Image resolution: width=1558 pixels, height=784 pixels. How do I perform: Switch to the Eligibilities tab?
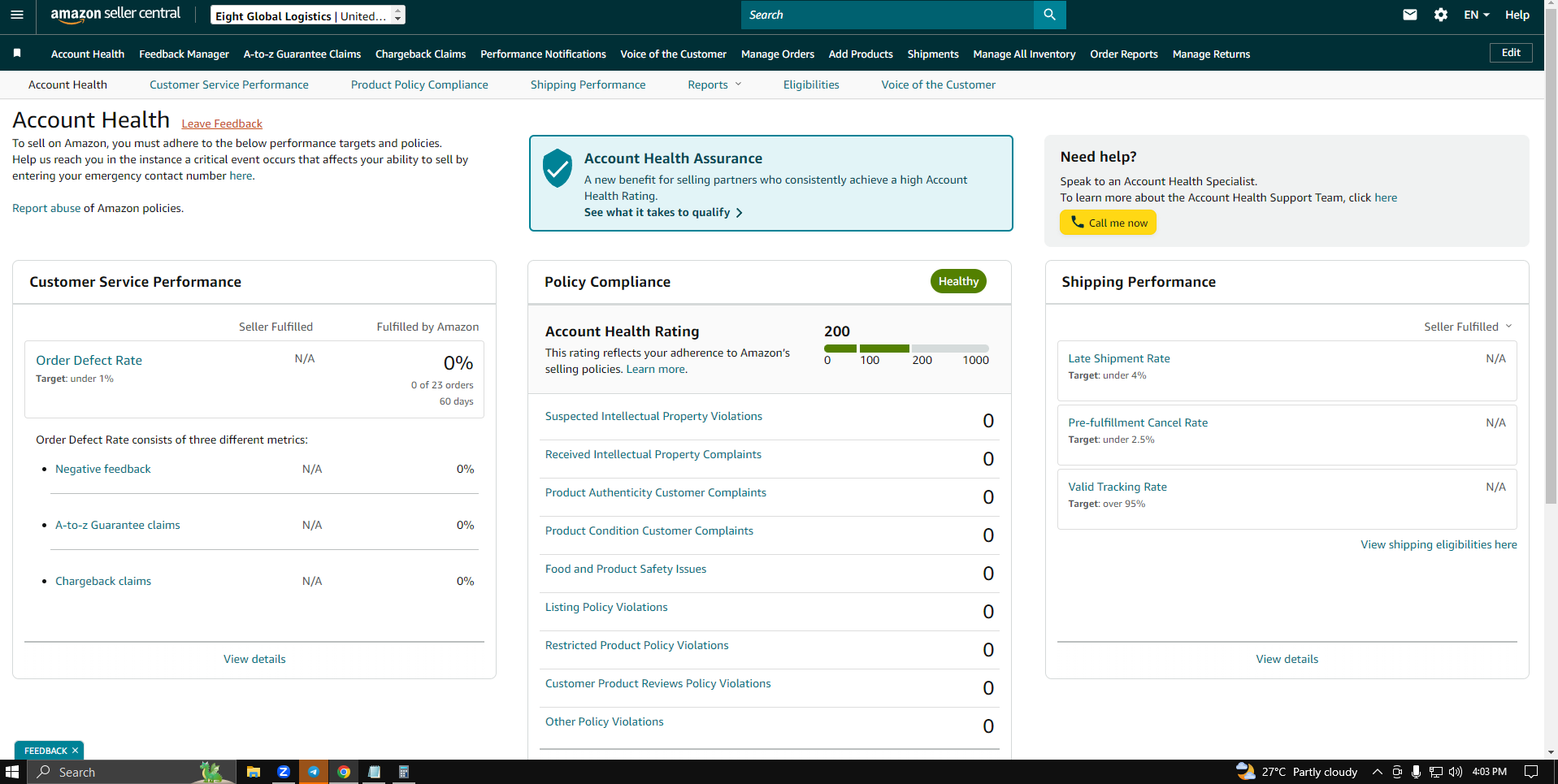click(x=811, y=84)
